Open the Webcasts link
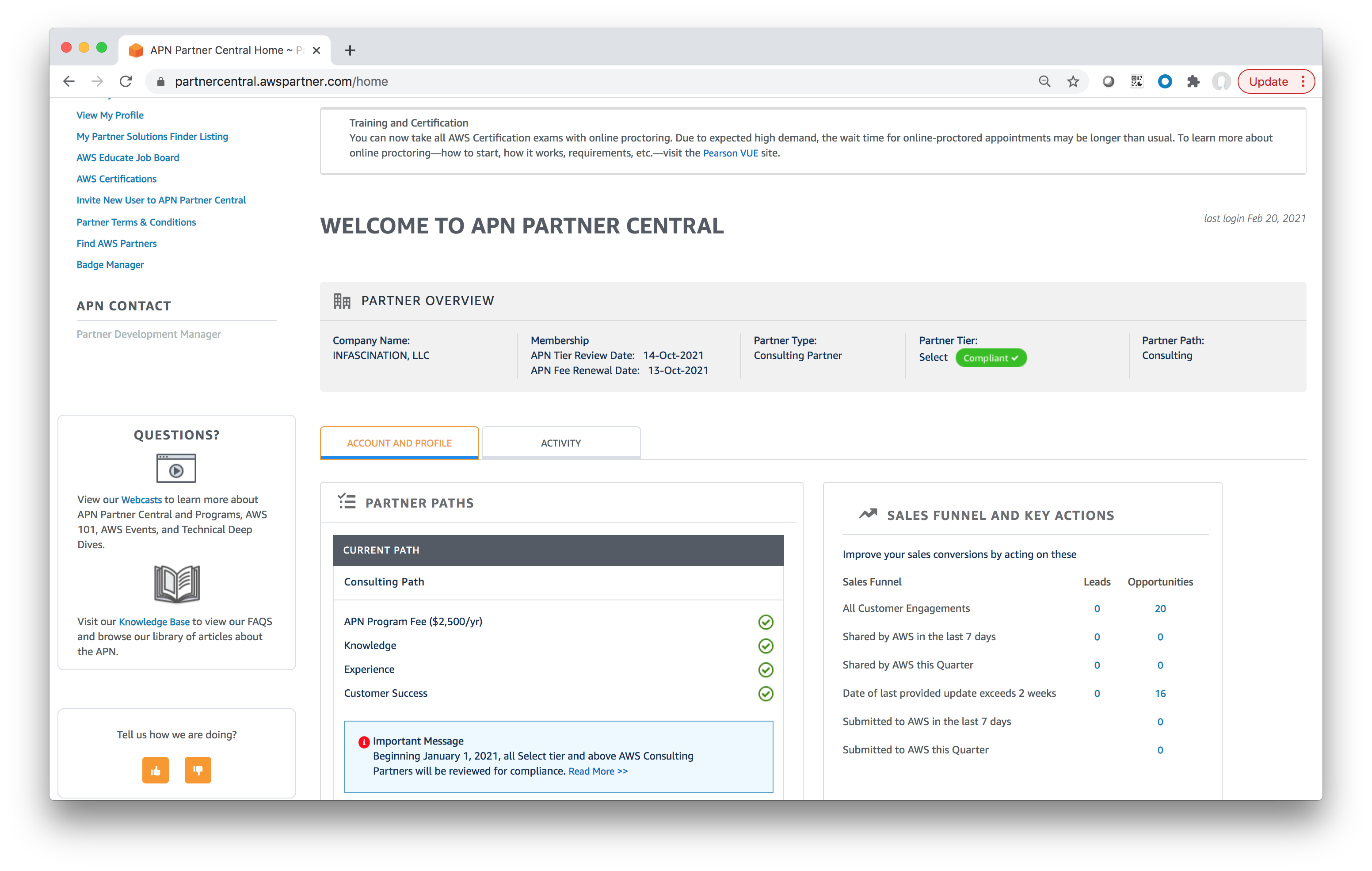This screenshot has height=871, width=1372. point(141,500)
